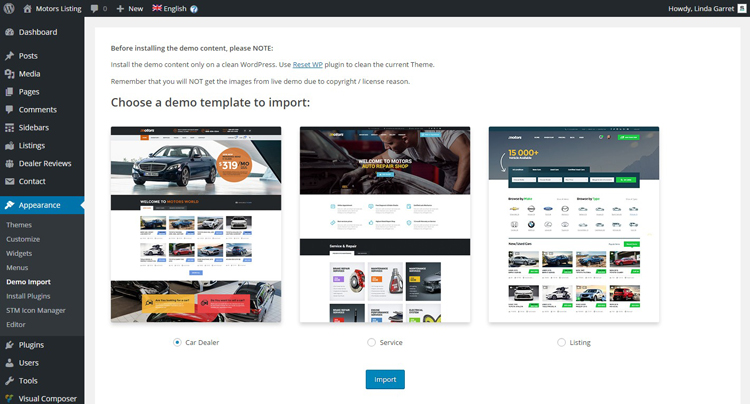
Task: Follow the Reset WP plugin link
Action: coord(308,65)
